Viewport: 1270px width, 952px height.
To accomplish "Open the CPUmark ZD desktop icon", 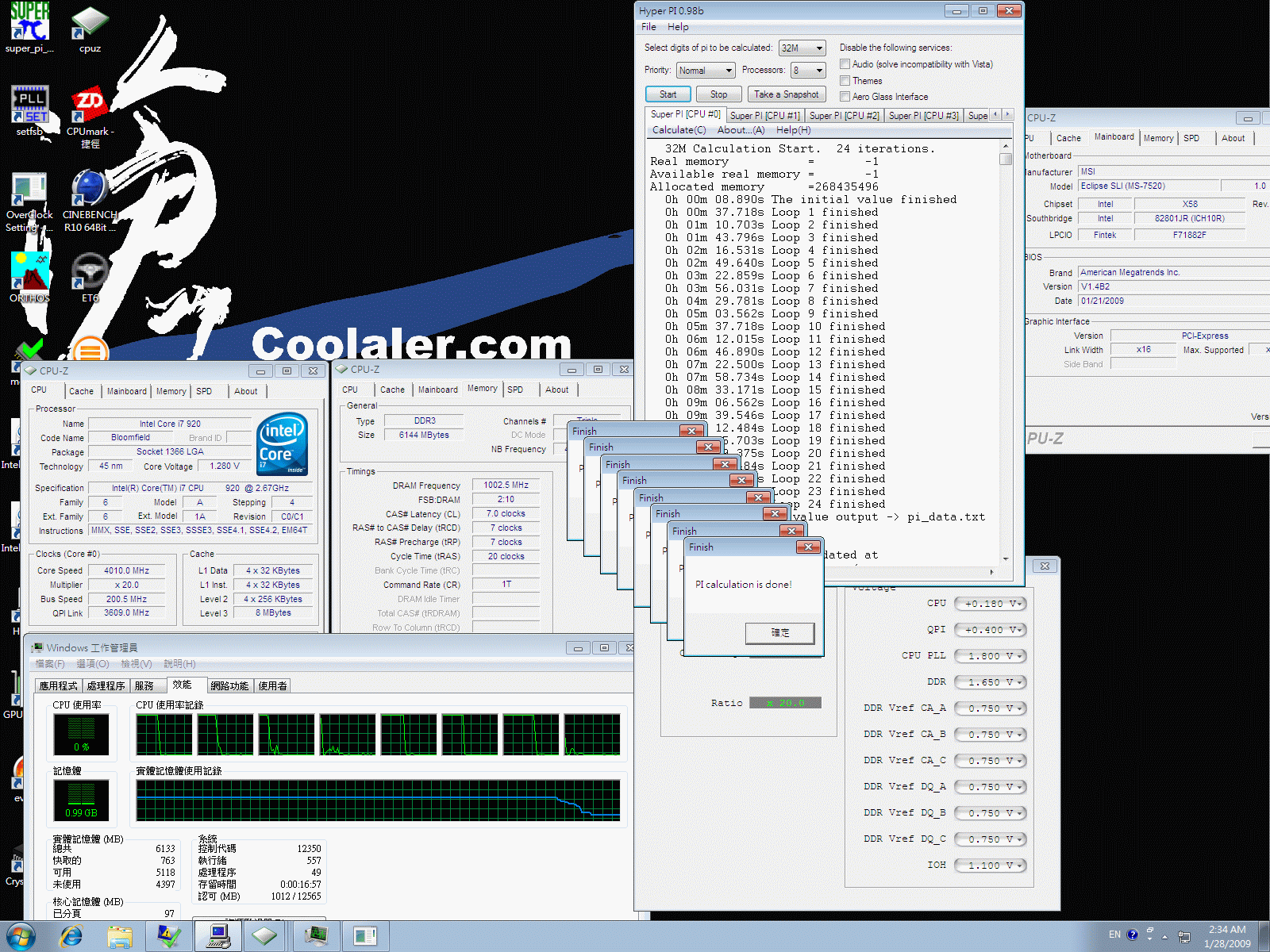I will pyautogui.click(x=90, y=116).
